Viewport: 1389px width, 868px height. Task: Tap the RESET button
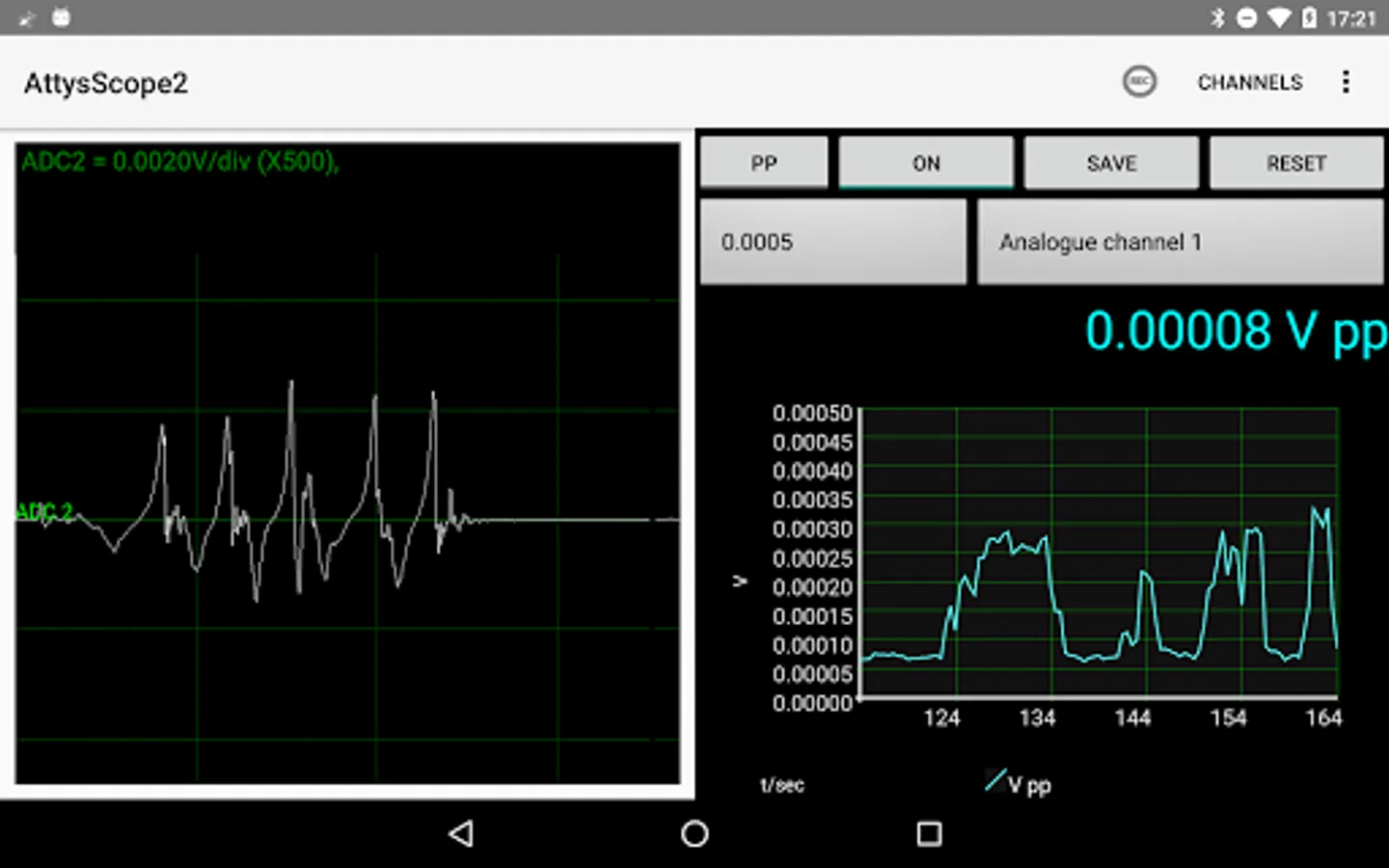1296,163
